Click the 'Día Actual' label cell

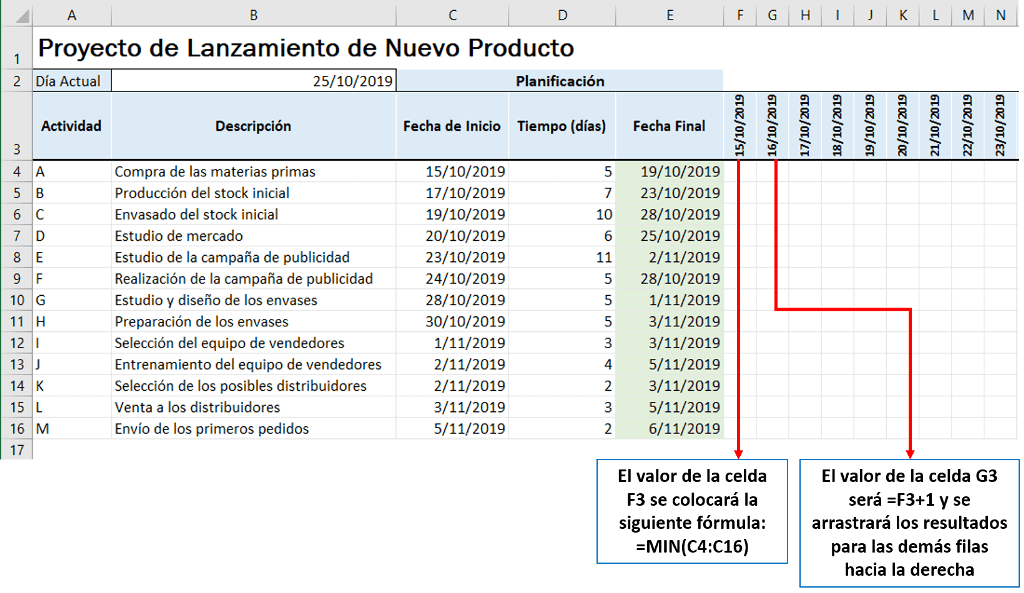coord(70,80)
